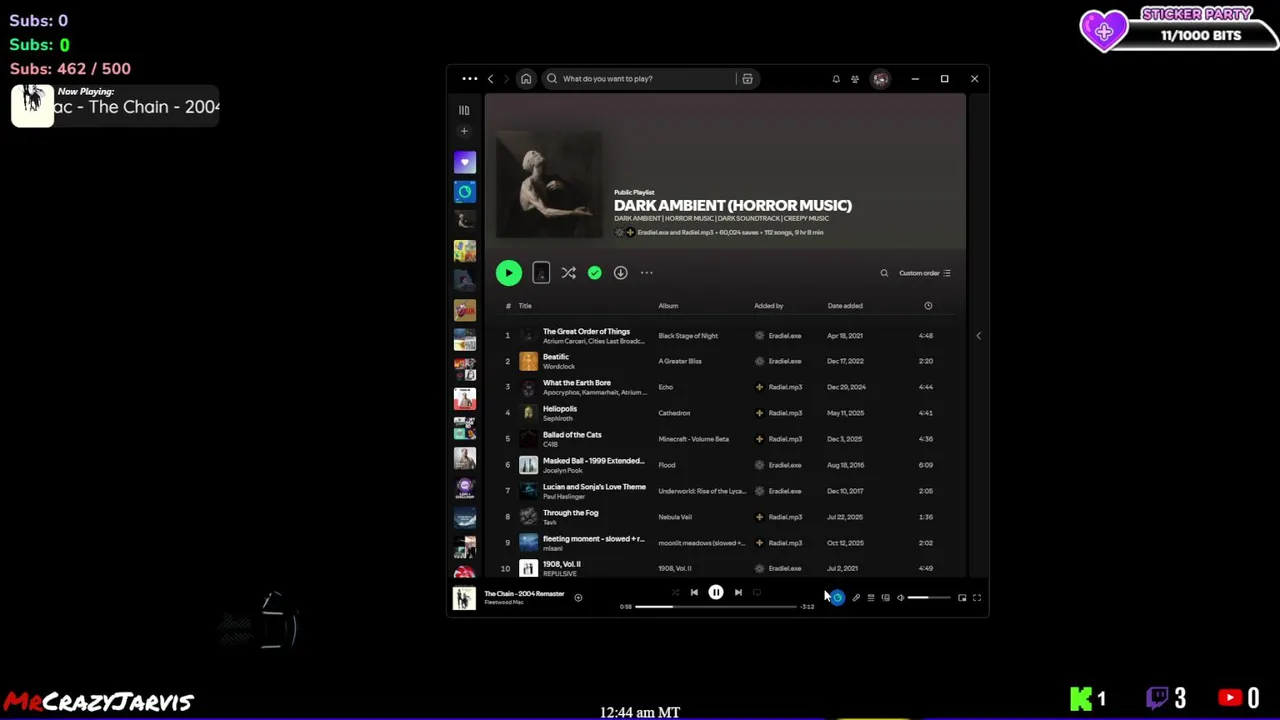Enable shuffle for the playlist

click(568, 273)
